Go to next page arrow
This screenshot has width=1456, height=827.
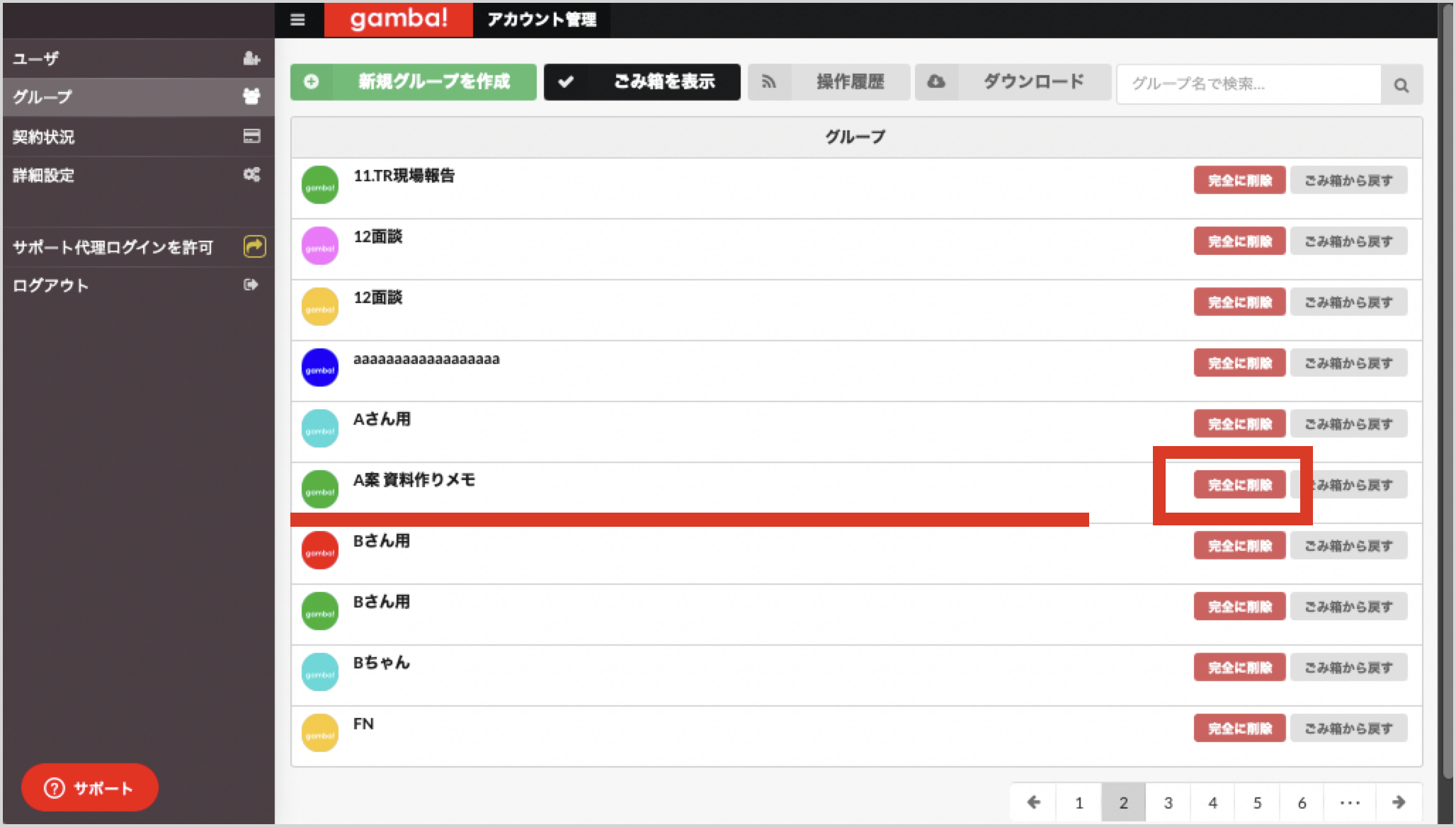click(x=1399, y=802)
